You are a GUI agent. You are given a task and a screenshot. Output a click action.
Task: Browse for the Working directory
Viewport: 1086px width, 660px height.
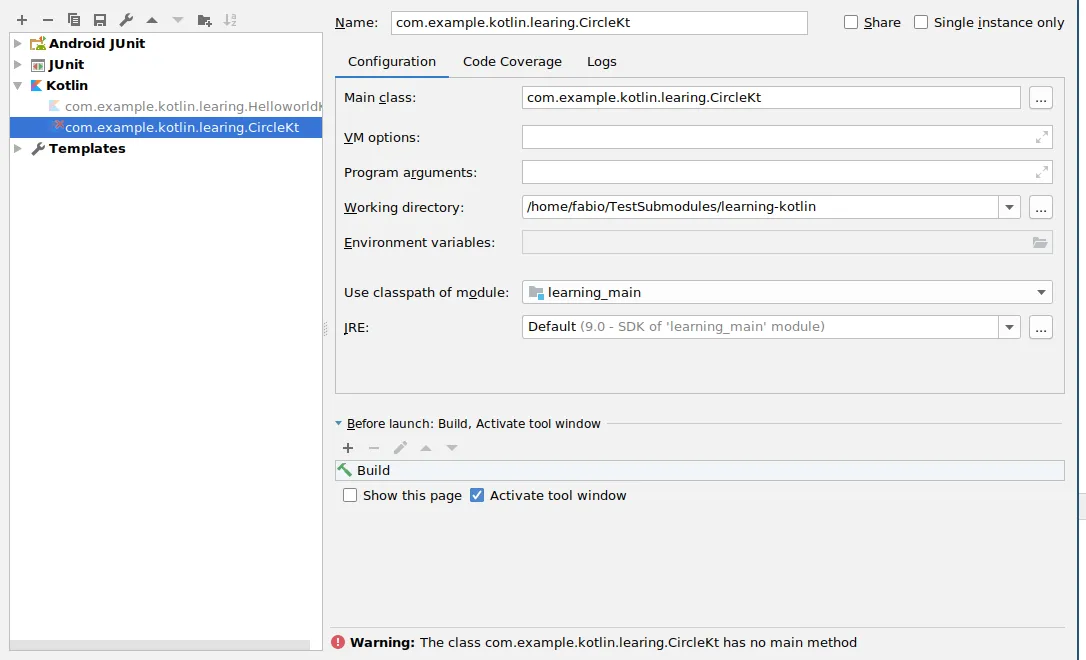pos(1040,208)
